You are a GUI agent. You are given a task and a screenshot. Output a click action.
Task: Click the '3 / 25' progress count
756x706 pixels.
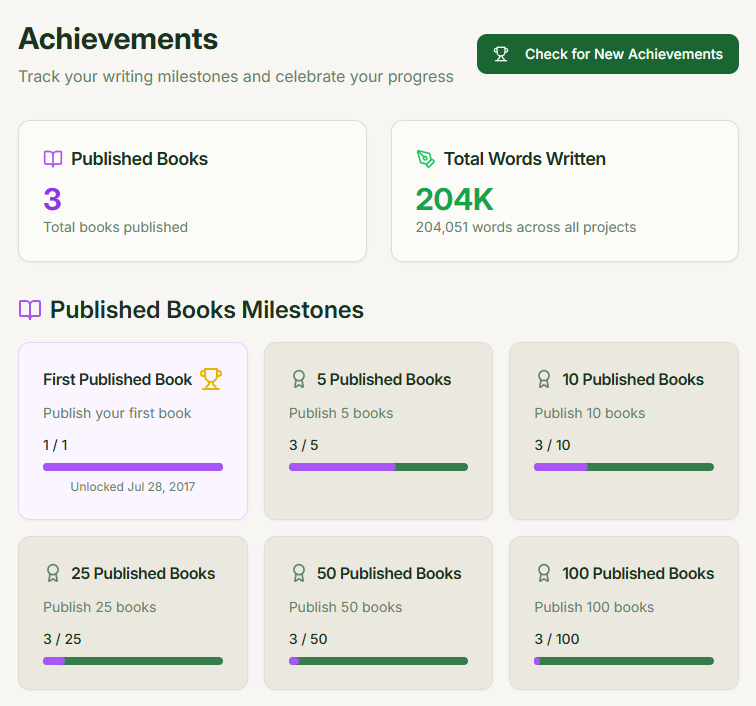62,639
